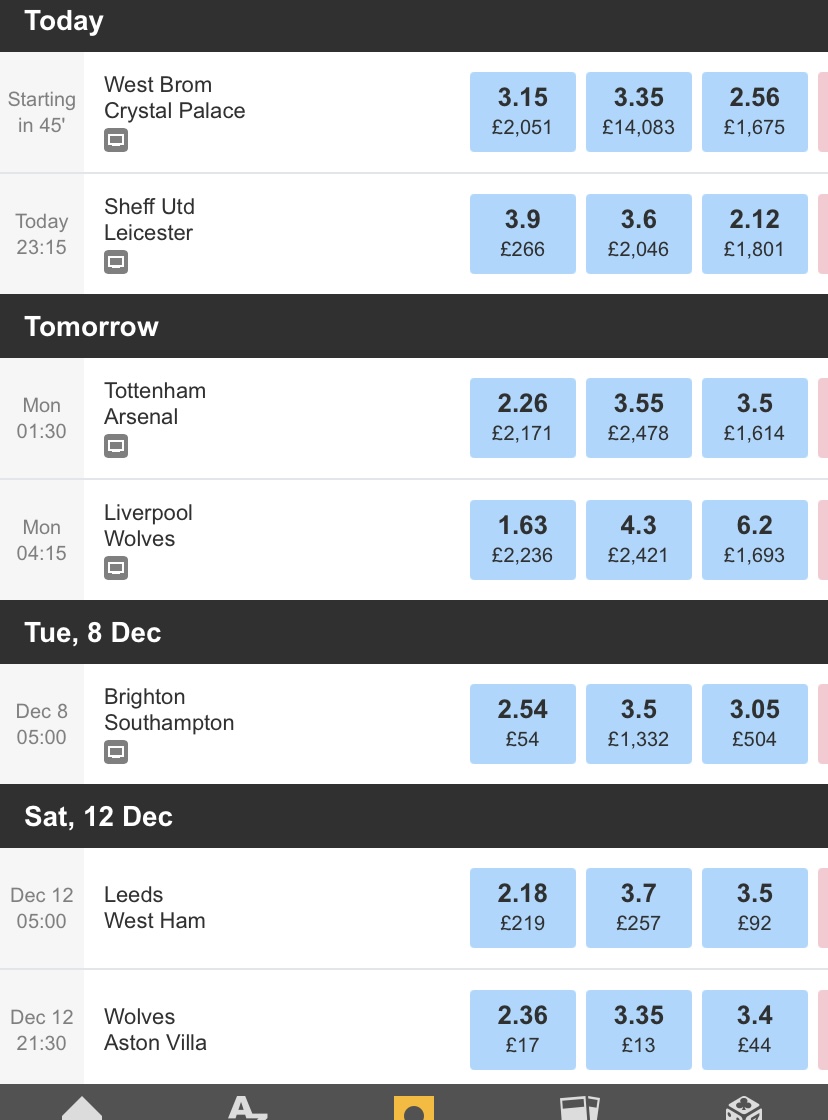828x1120 pixels.
Task: Select the 3.55 draw odds for Tottenham Arsenal
Action: click(639, 418)
